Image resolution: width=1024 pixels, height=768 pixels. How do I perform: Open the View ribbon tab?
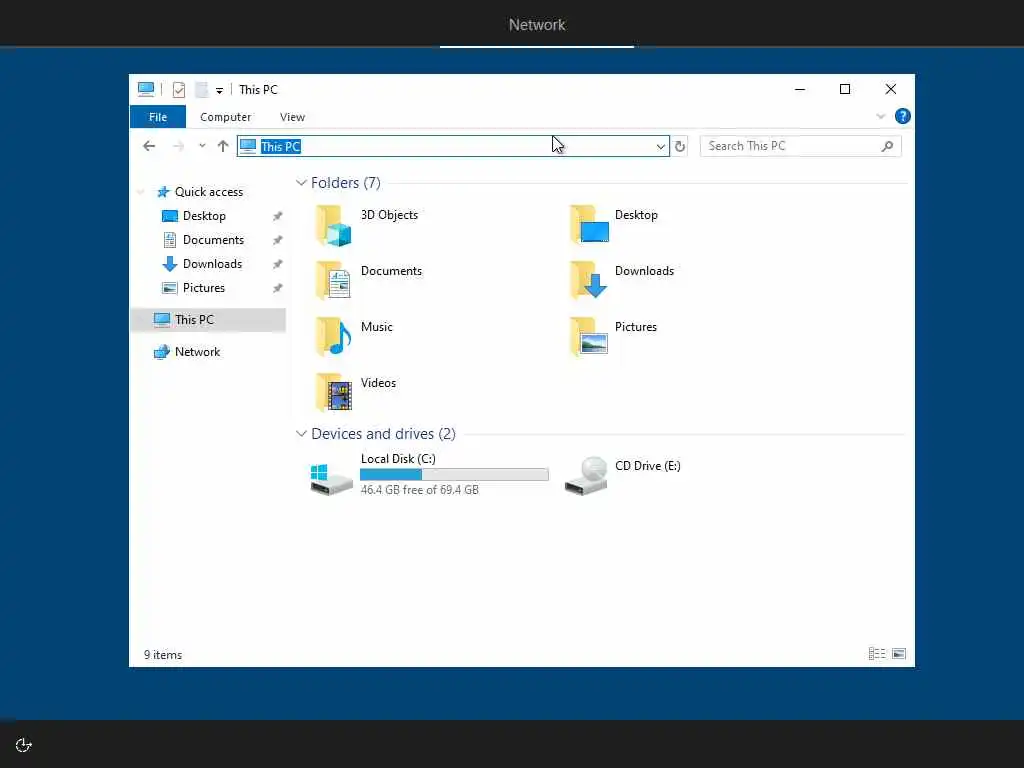click(292, 117)
